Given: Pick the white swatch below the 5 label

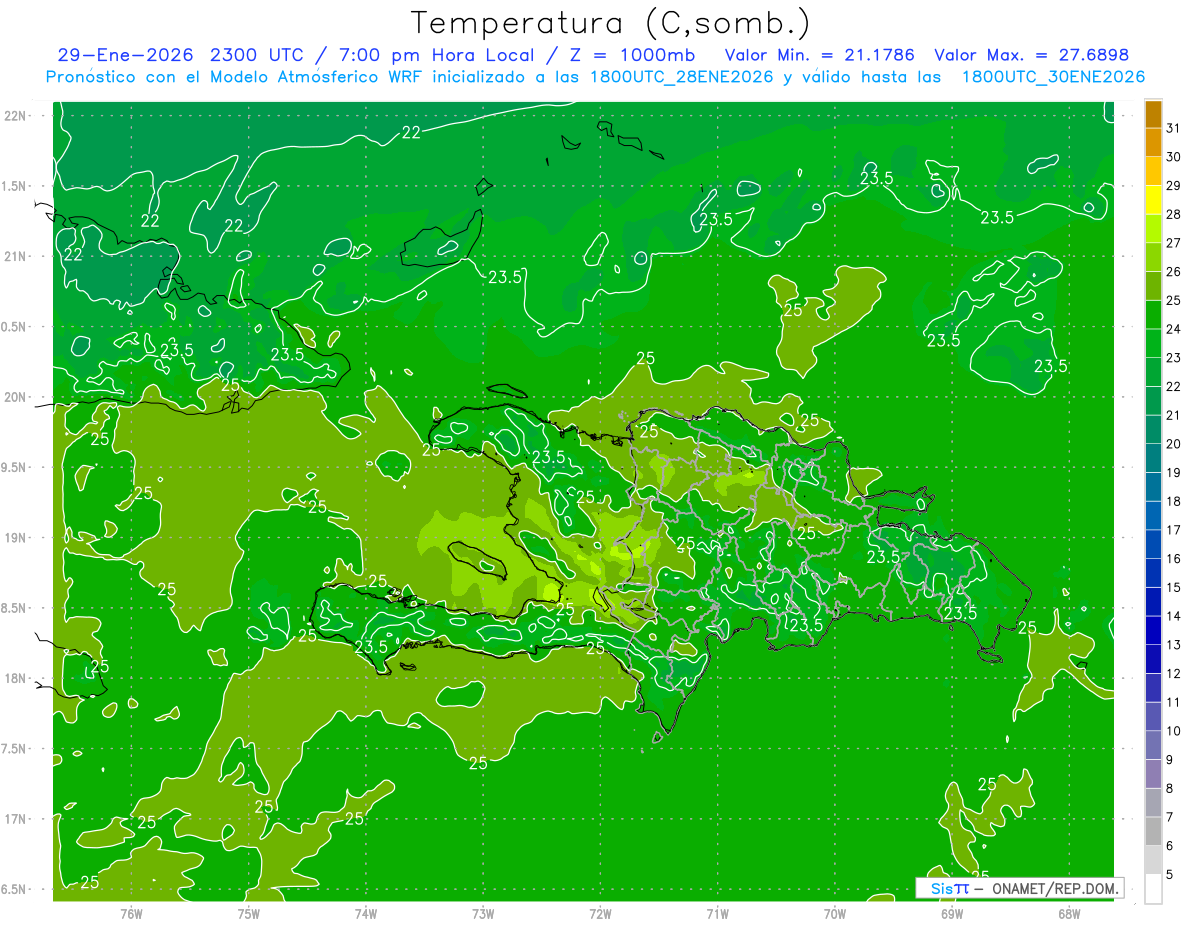Looking at the screenshot, I should pyautogui.click(x=1153, y=889).
